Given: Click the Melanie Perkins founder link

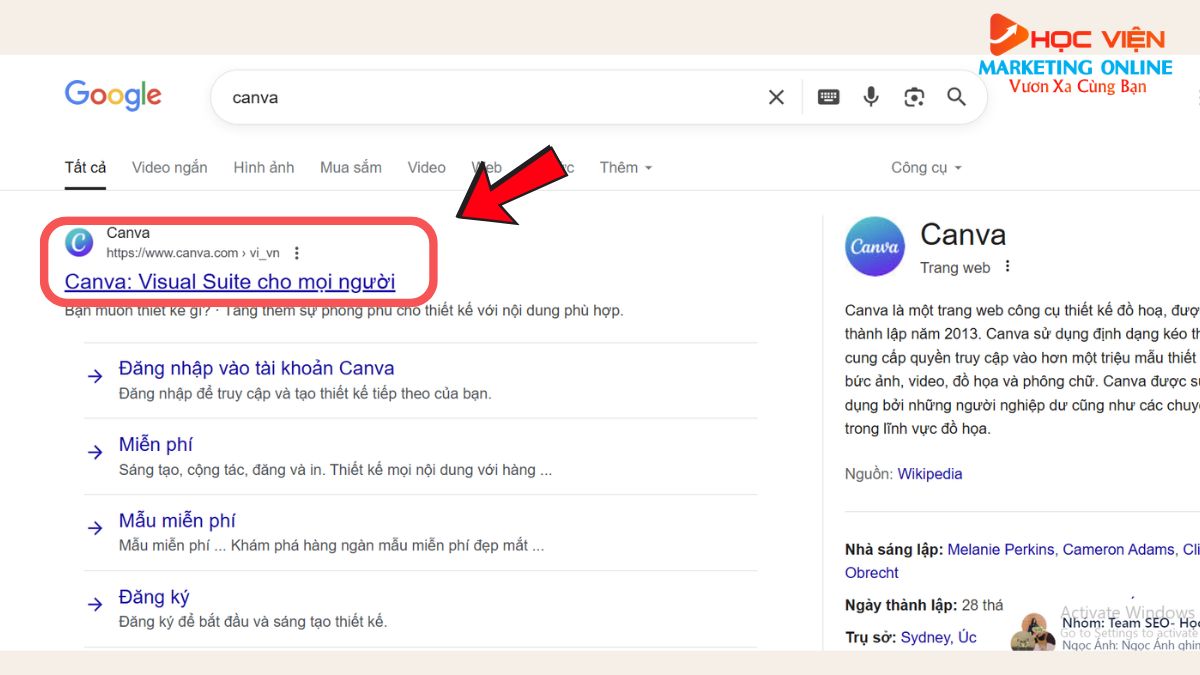Looking at the screenshot, I should (1001, 549).
